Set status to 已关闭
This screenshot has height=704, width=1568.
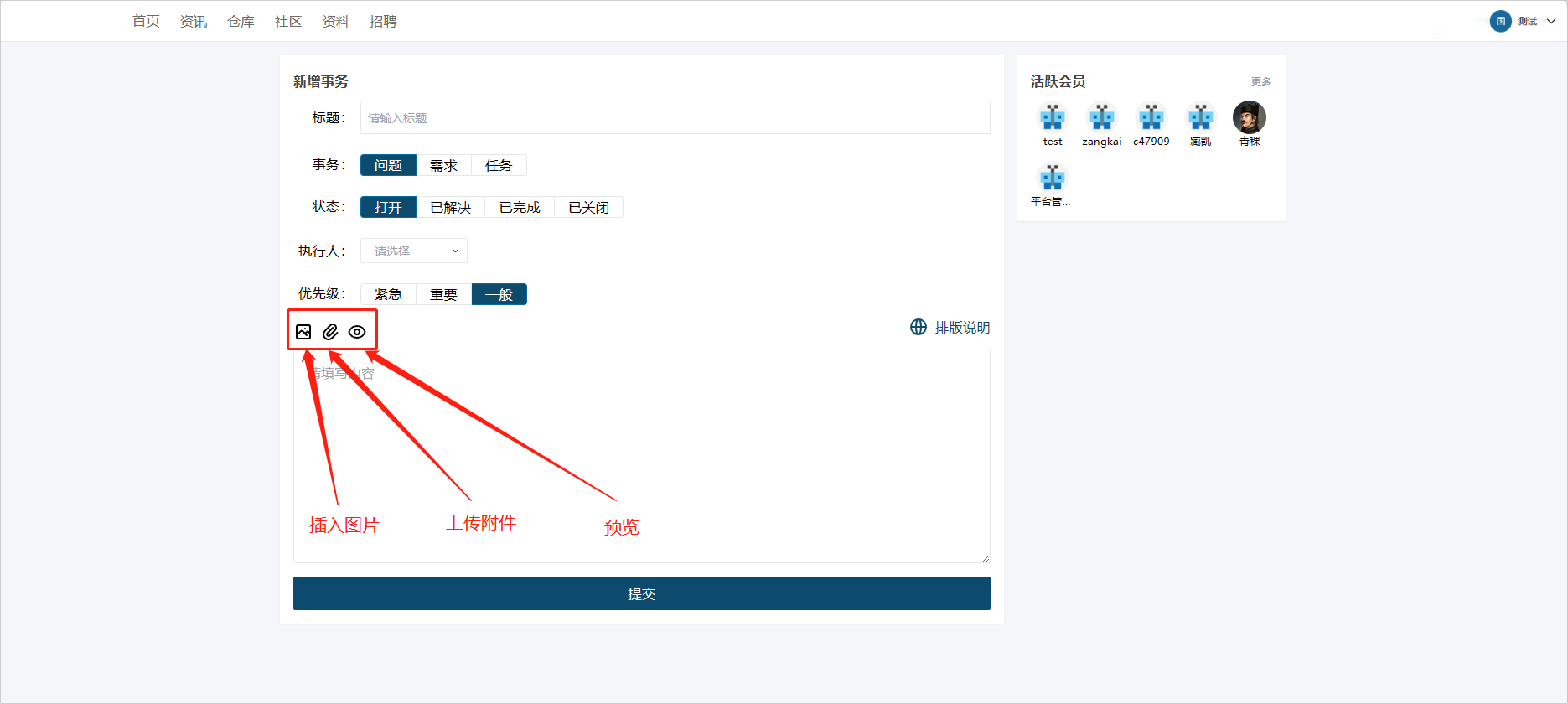point(588,208)
